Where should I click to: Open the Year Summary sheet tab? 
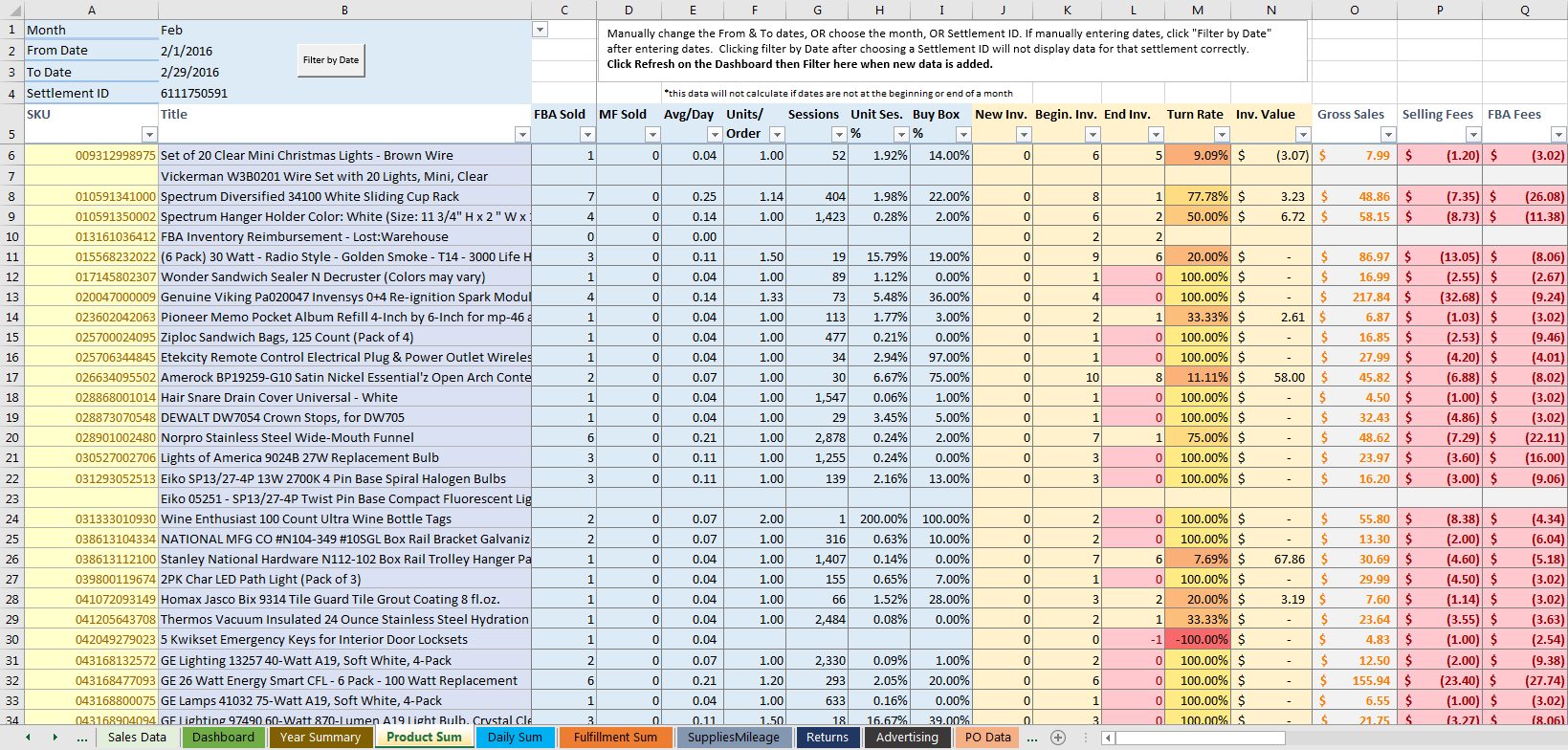point(320,738)
